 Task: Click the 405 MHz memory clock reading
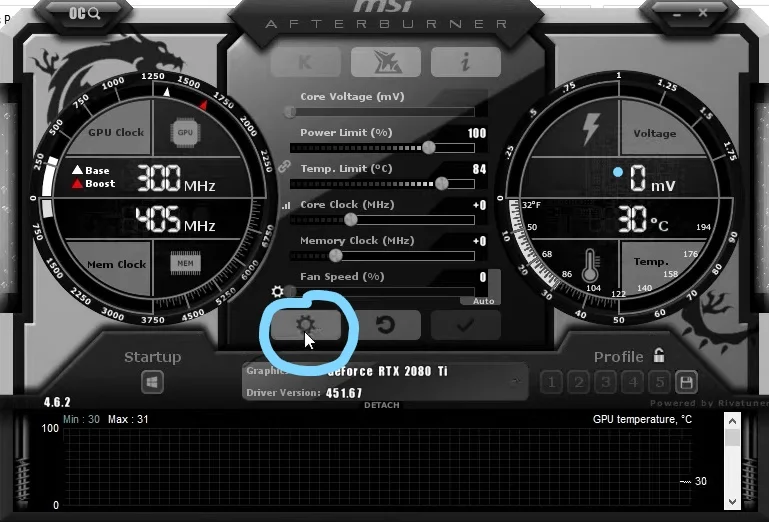[175, 219]
